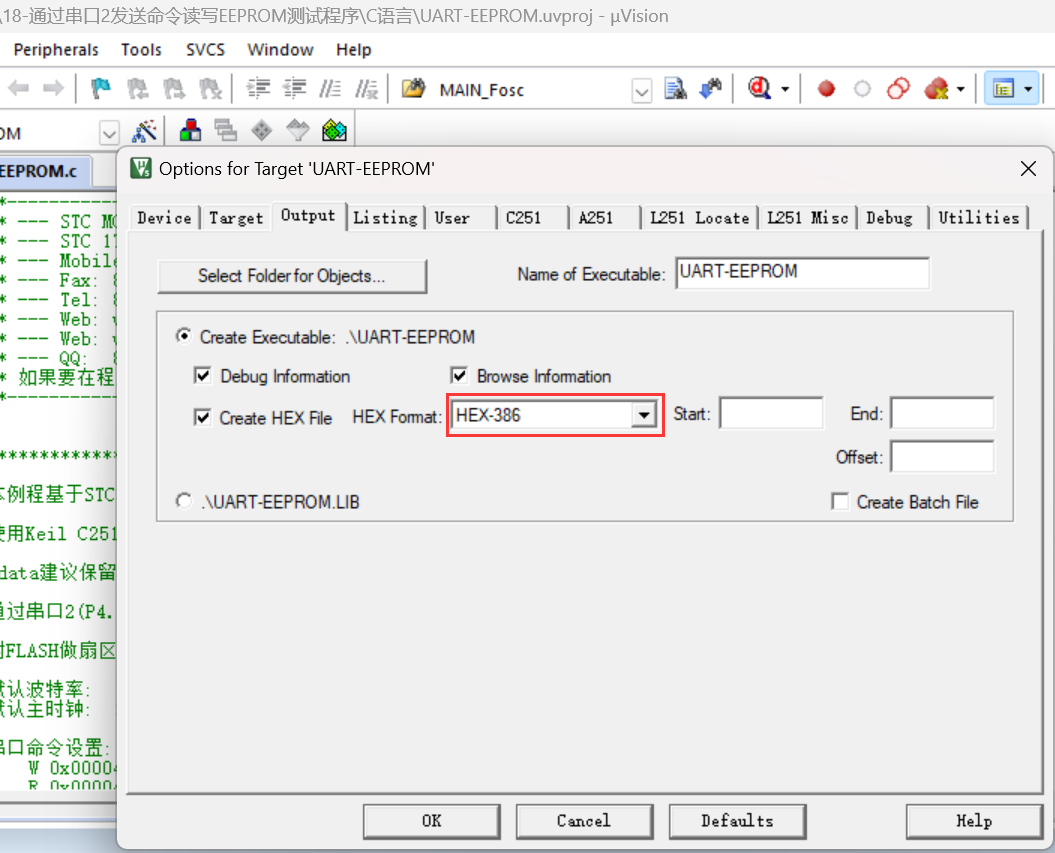1055x853 pixels.
Task: Click the Navigate Forward arrow icon
Action: [53, 88]
